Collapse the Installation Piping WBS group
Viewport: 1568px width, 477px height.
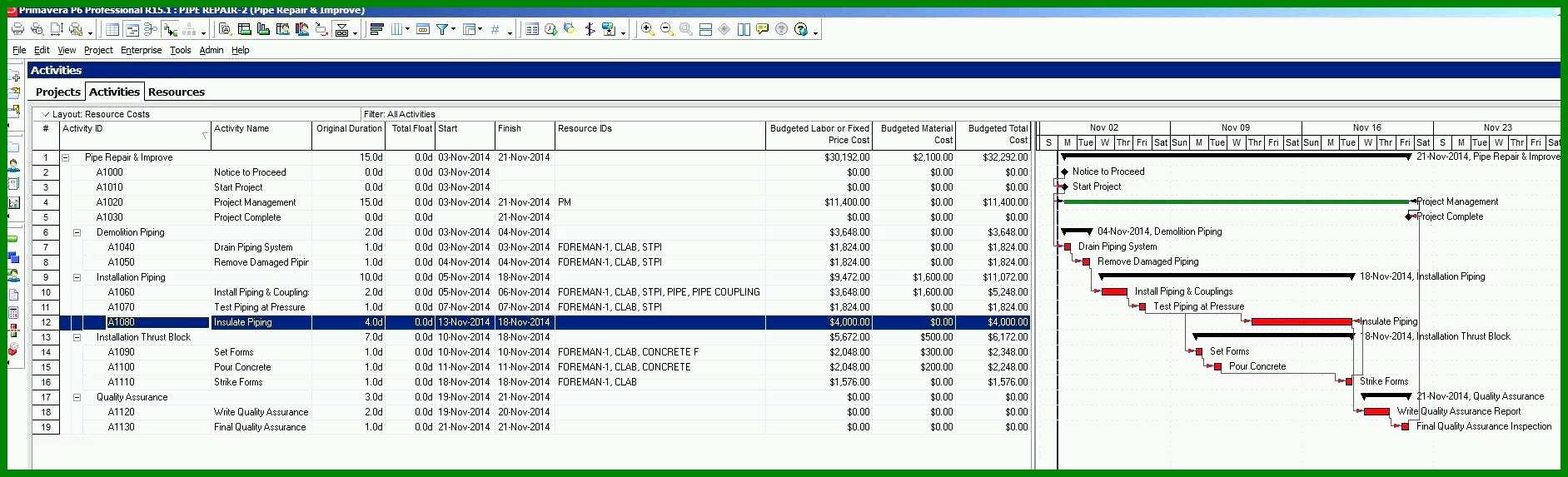tap(77, 277)
